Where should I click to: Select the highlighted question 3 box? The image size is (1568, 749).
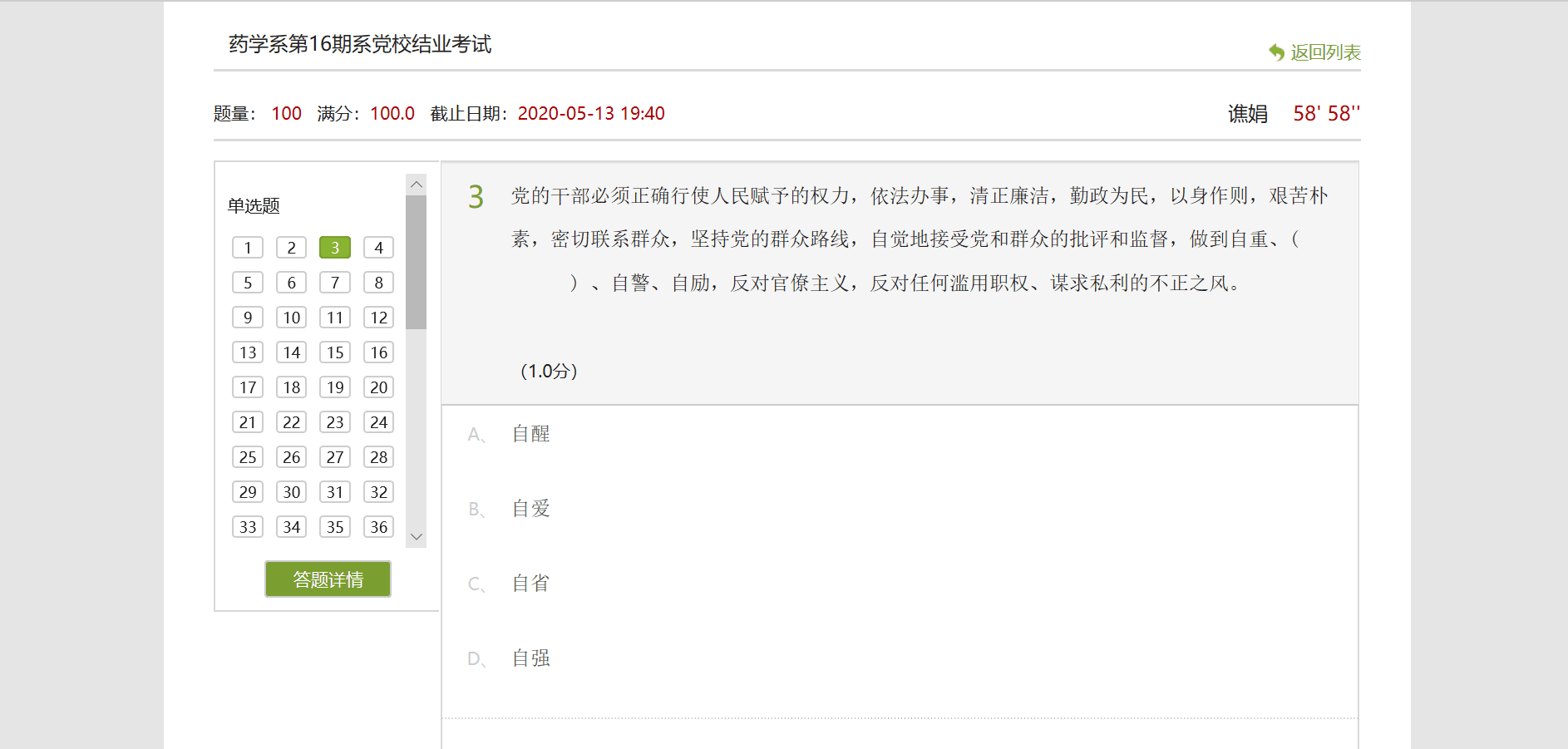pos(335,248)
